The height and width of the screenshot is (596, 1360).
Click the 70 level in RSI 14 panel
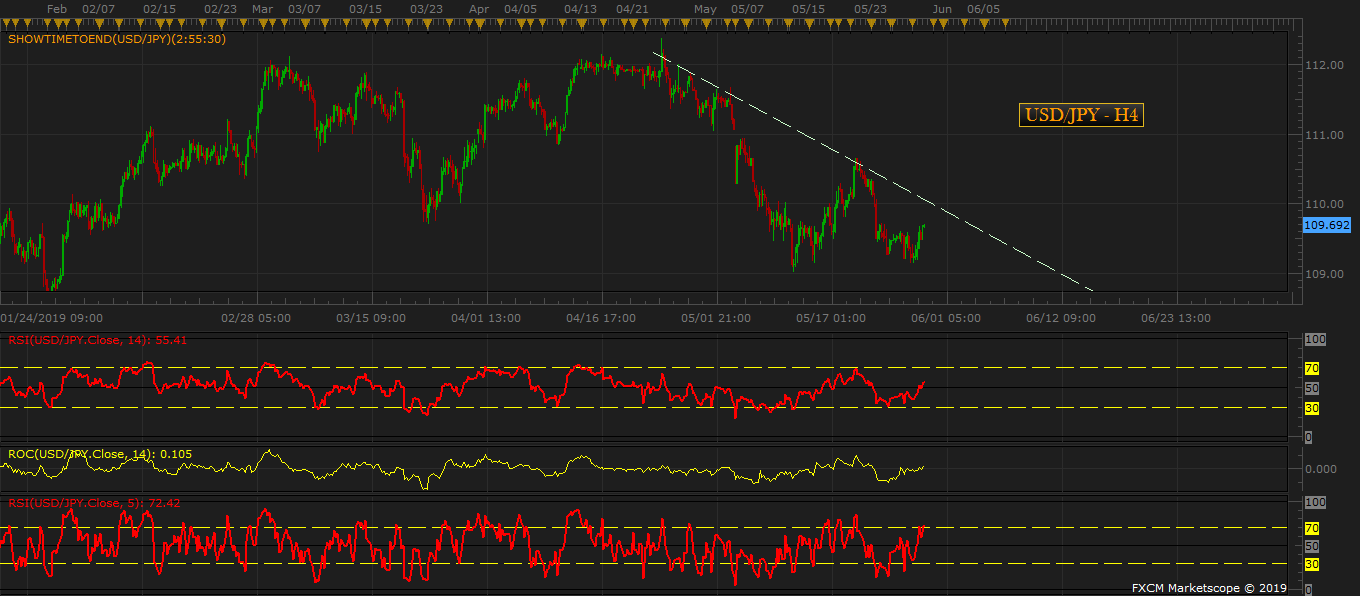[1312, 369]
